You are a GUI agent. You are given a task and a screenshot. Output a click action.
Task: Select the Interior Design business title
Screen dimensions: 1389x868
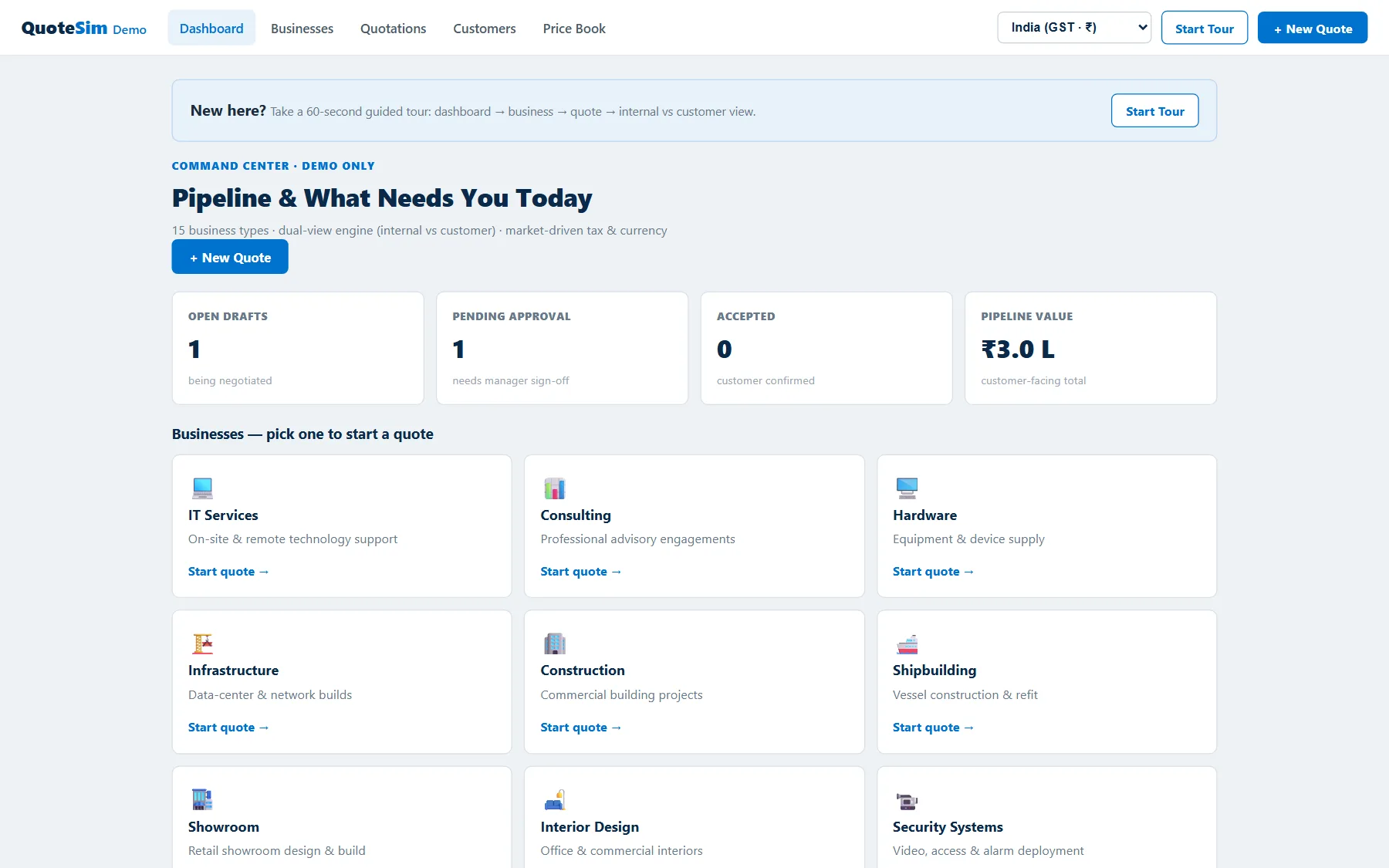coord(590,826)
